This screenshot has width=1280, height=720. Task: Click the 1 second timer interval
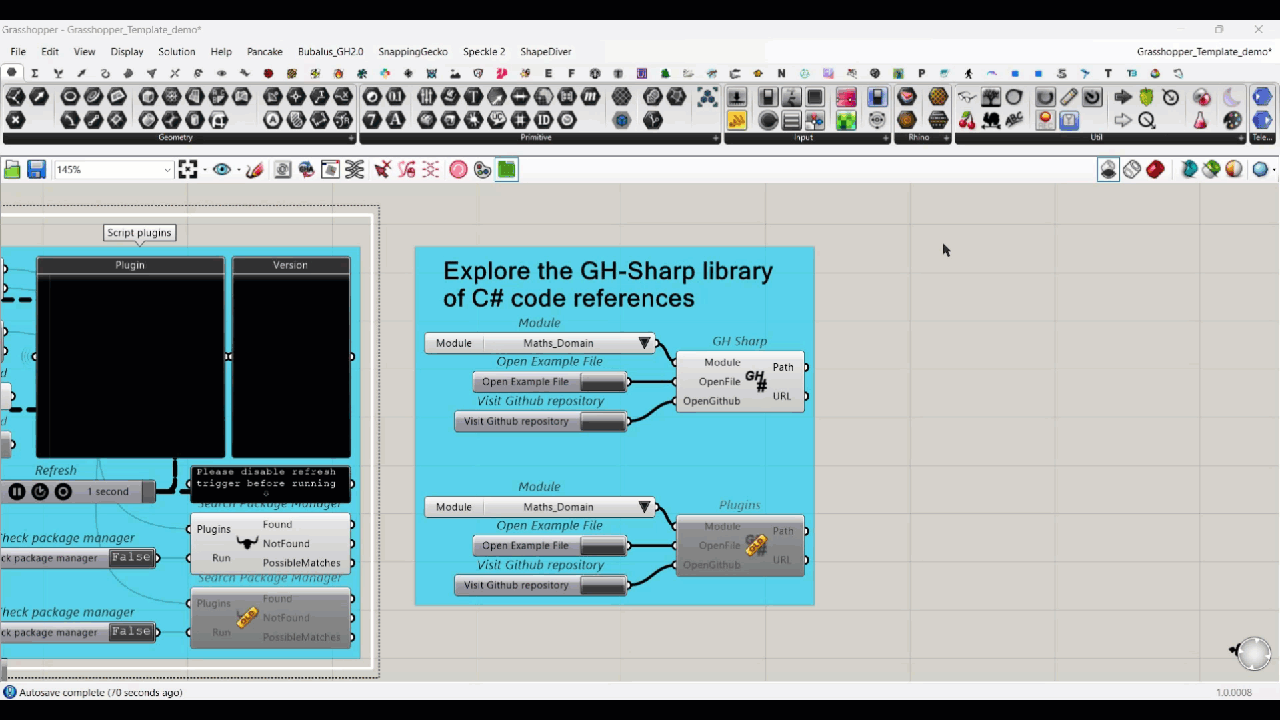point(108,491)
